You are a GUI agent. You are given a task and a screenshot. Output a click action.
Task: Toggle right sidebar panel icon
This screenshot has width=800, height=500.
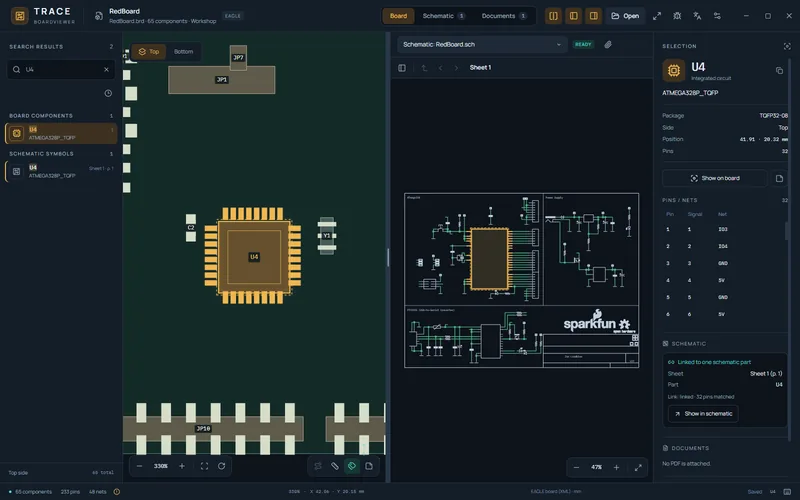tap(593, 16)
